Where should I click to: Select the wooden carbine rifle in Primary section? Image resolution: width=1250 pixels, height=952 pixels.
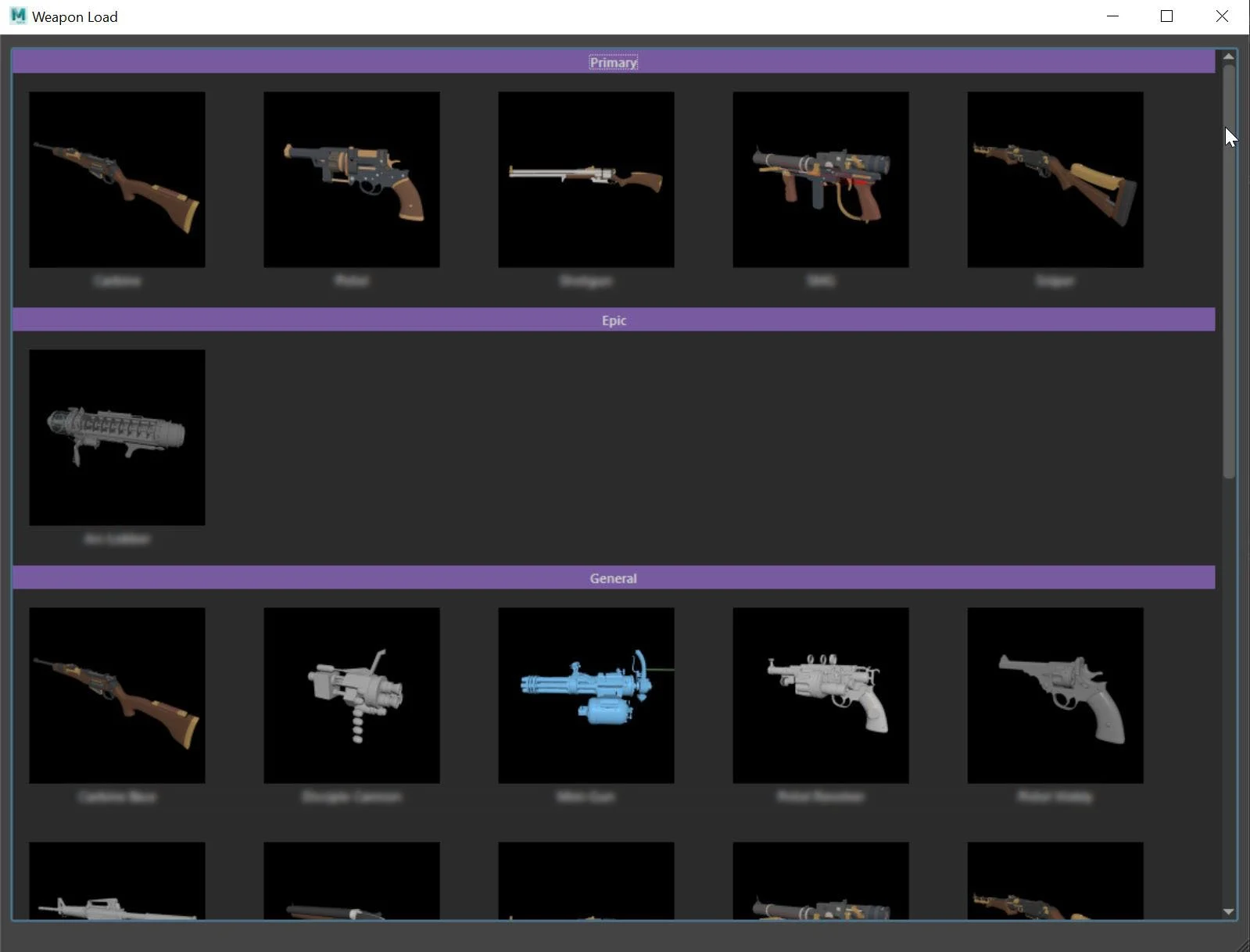pyautogui.click(x=117, y=180)
